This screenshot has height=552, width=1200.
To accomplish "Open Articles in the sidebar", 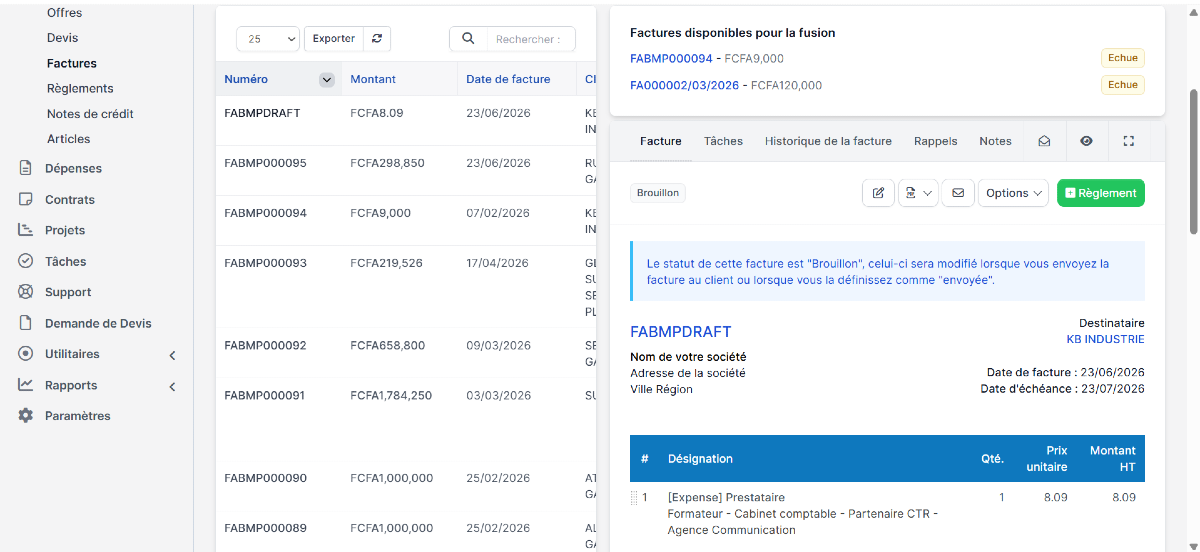I will click(x=69, y=139).
